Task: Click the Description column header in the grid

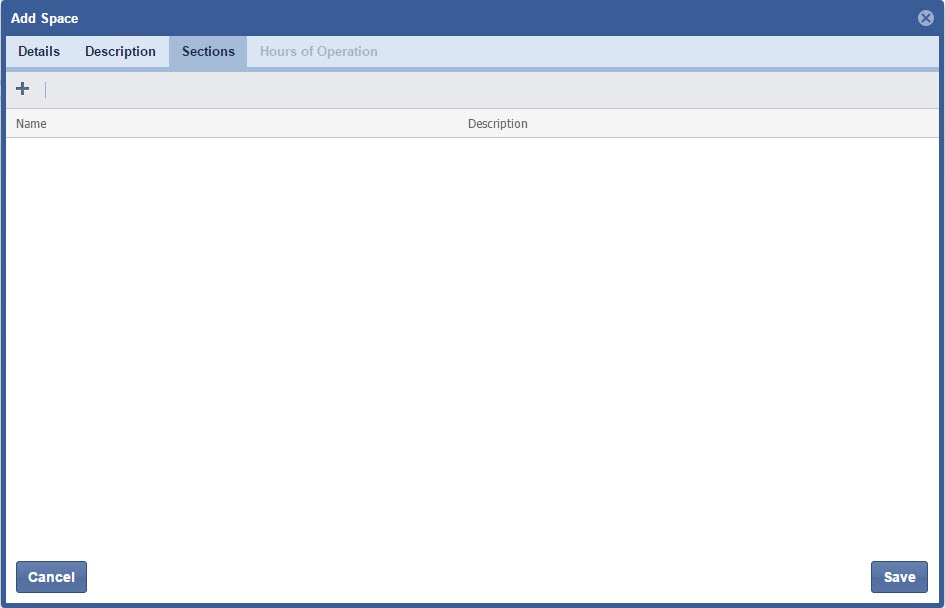Action: 497,124
